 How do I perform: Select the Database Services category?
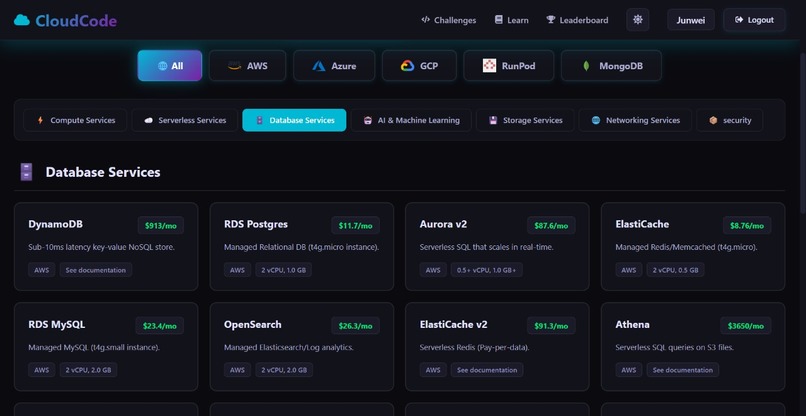click(294, 120)
